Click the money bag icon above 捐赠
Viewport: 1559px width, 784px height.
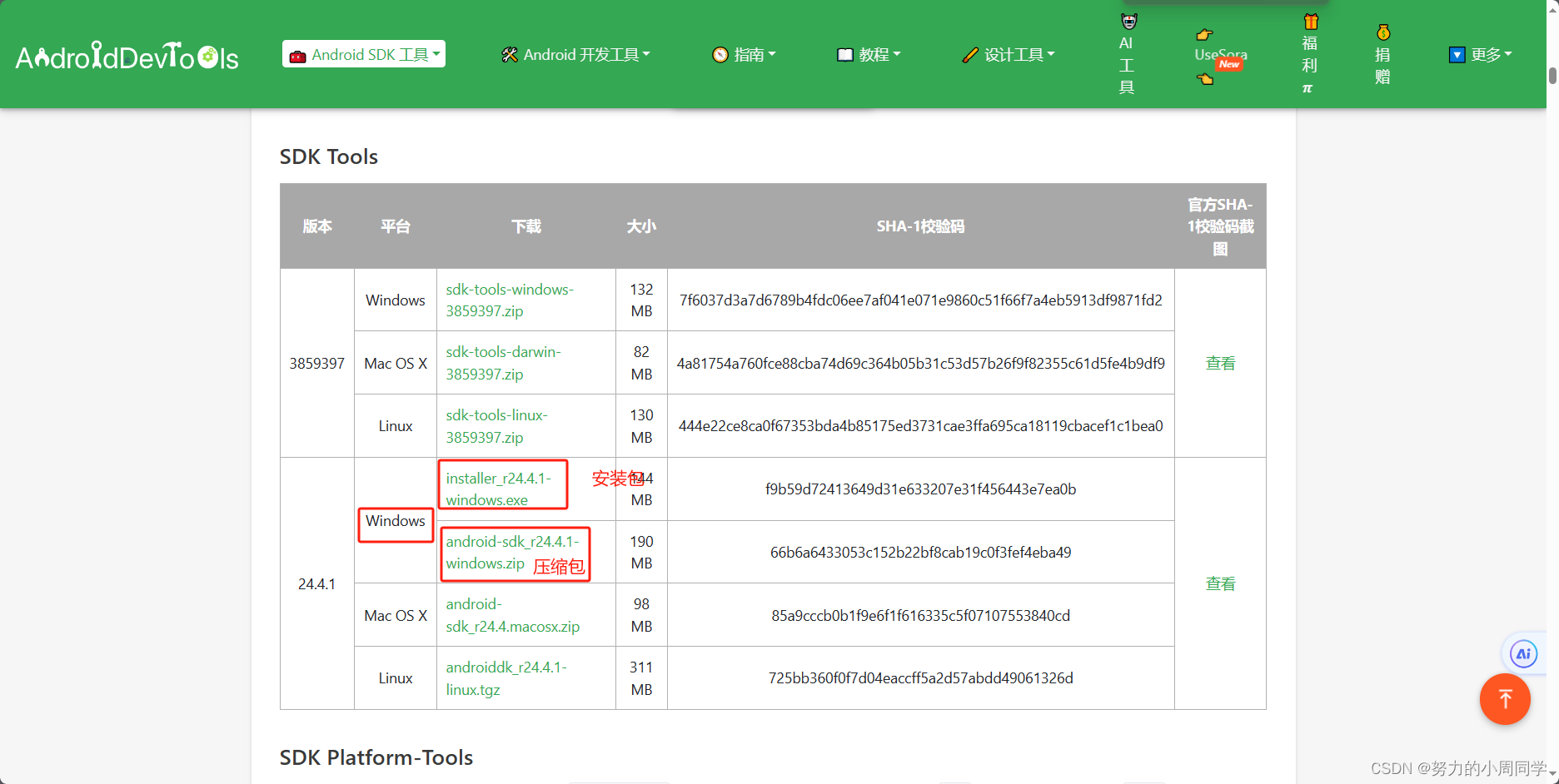point(1383,32)
